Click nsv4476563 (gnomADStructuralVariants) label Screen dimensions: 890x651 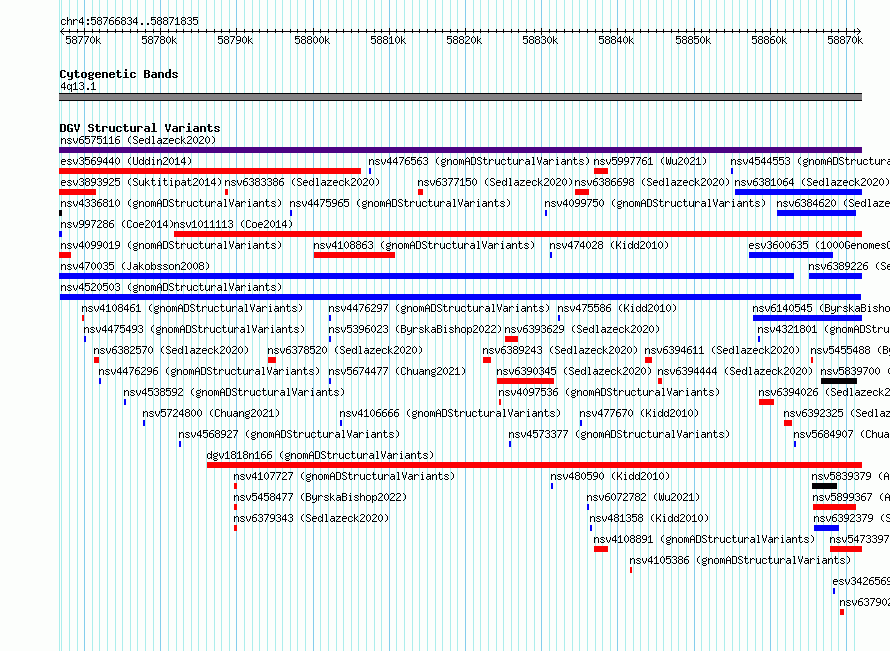pos(479,161)
